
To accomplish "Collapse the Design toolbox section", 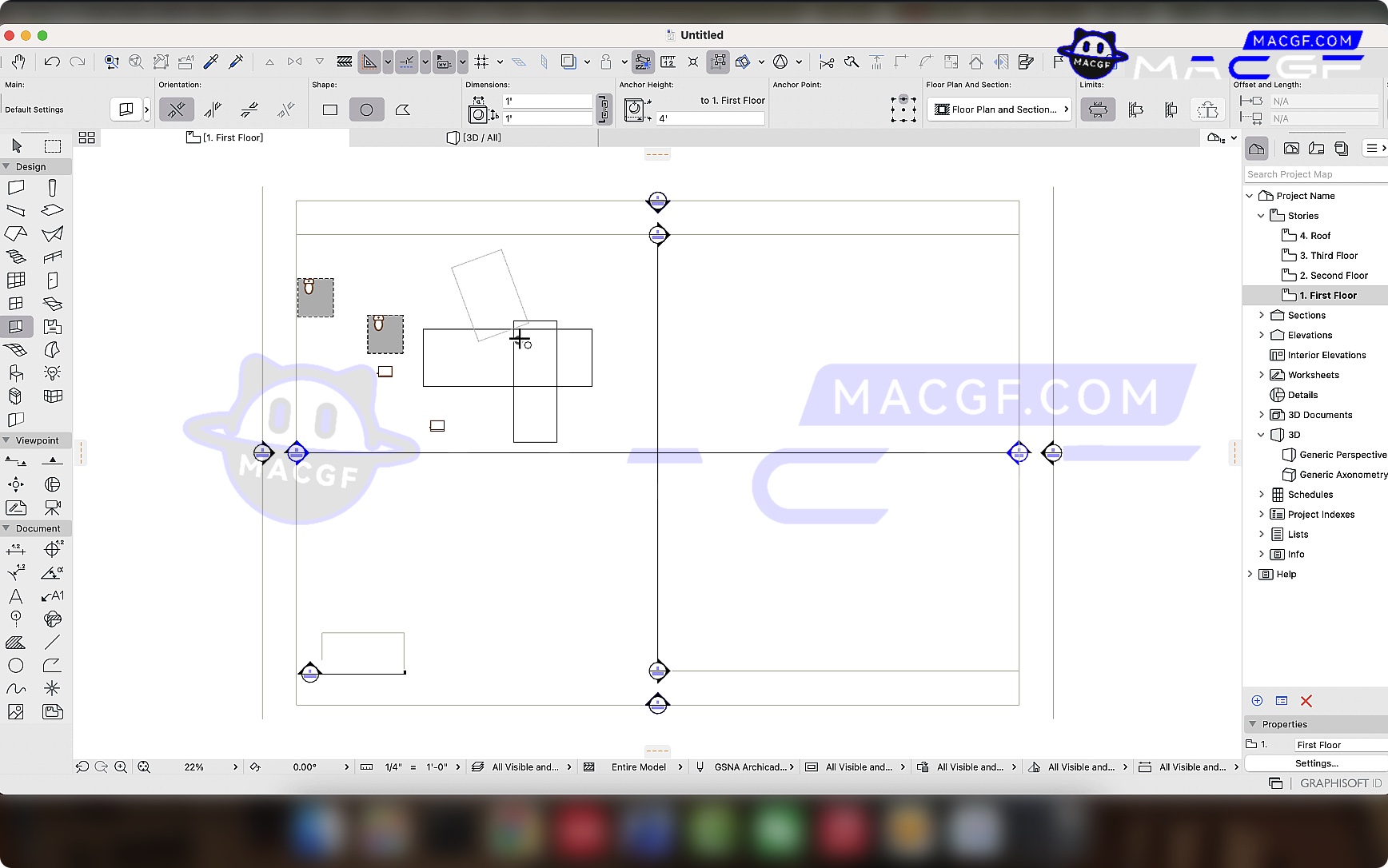I will (6, 167).
